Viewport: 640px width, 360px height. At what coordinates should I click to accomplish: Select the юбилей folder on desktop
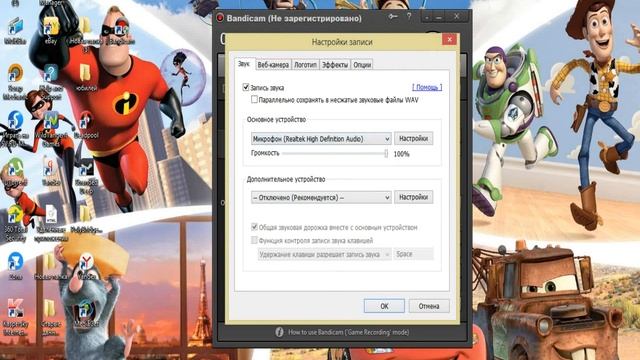click(86, 78)
